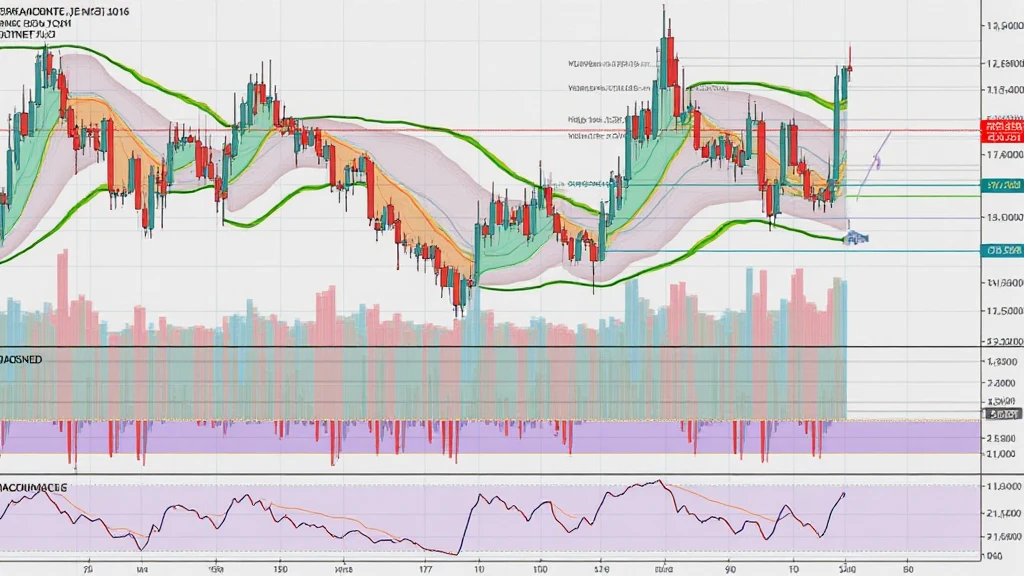This screenshot has width=1024, height=576.
Task: Click the gray value tag on indicator axis
Action: tap(1002, 413)
